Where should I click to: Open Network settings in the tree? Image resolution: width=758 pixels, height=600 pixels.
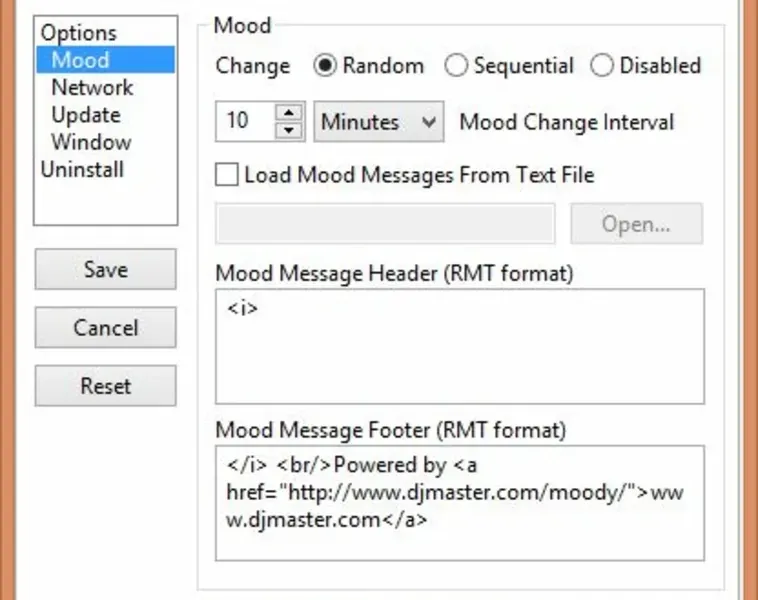[92, 88]
